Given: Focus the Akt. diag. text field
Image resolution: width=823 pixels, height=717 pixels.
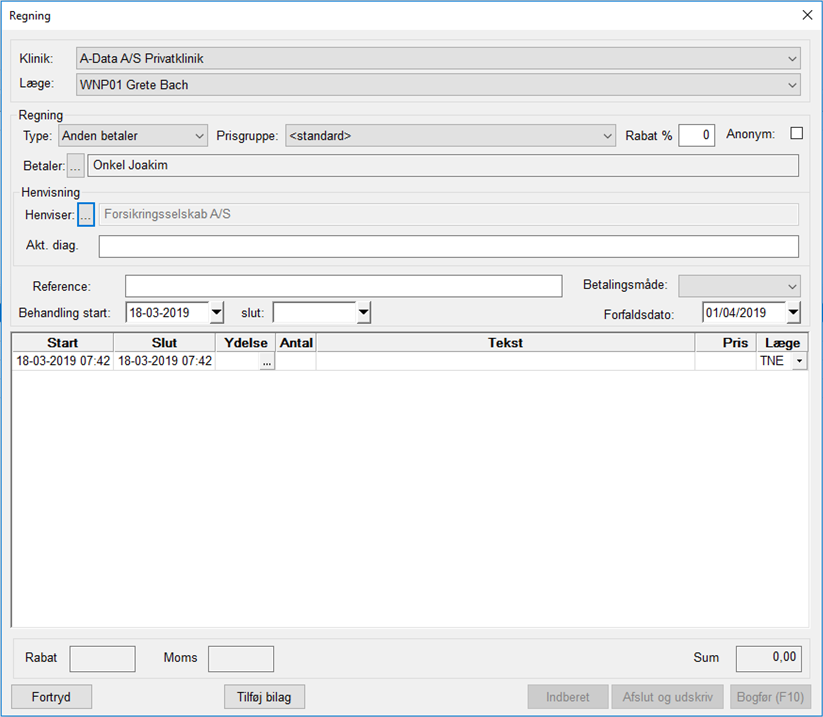Looking at the screenshot, I should click(449, 246).
